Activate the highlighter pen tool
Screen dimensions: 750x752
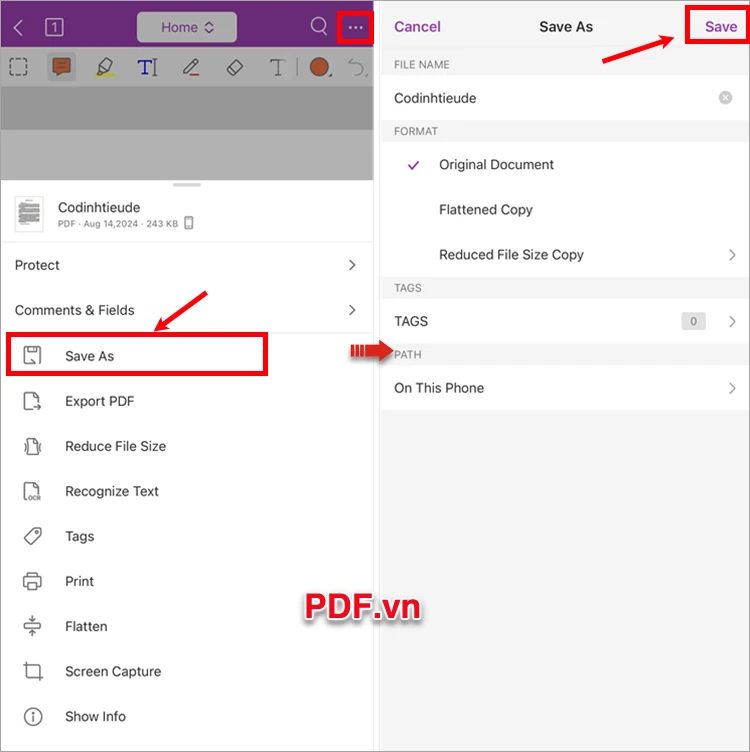tap(105, 67)
